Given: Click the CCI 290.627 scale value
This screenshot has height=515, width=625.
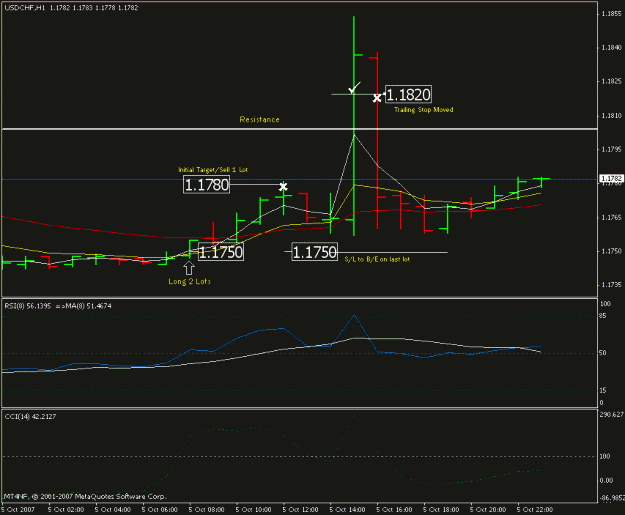Looking at the screenshot, I should click(611, 415).
